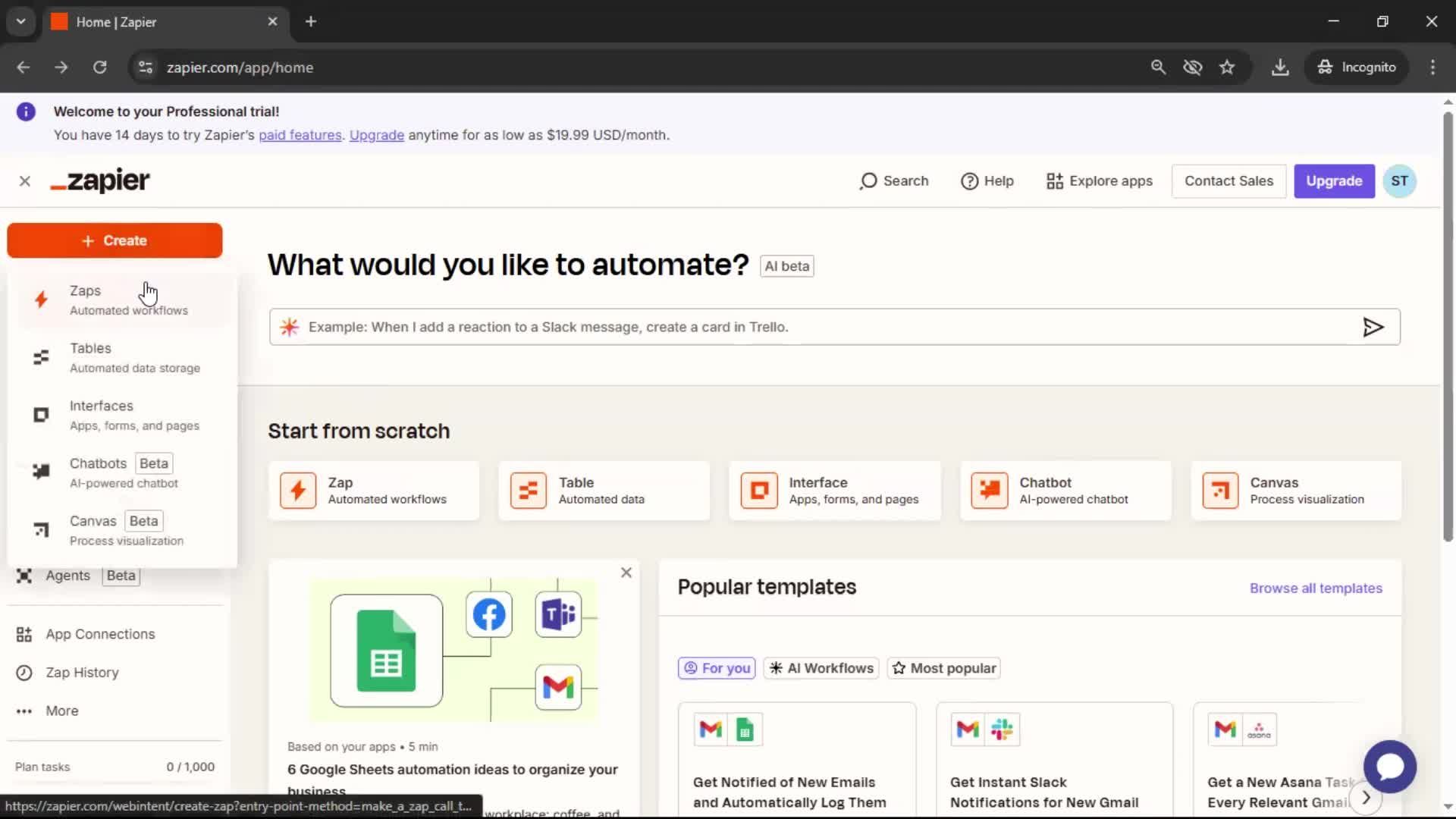Open the ST profile avatar menu
The width and height of the screenshot is (1456, 819).
coord(1399,181)
